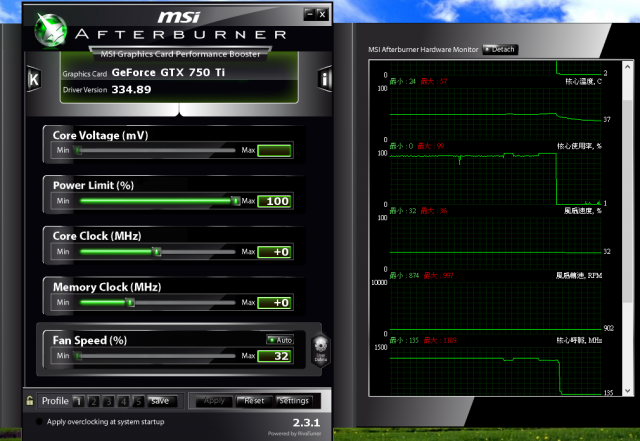This screenshot has height=441, width=640.
Task: Click the Core Voltage slider handle
Action: click(x=78, y=150)
